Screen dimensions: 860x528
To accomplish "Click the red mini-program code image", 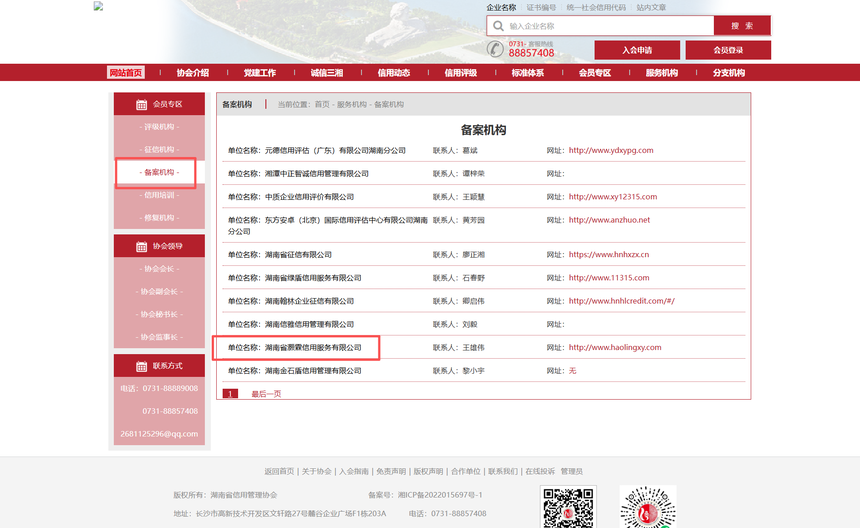I will point(647,508).
